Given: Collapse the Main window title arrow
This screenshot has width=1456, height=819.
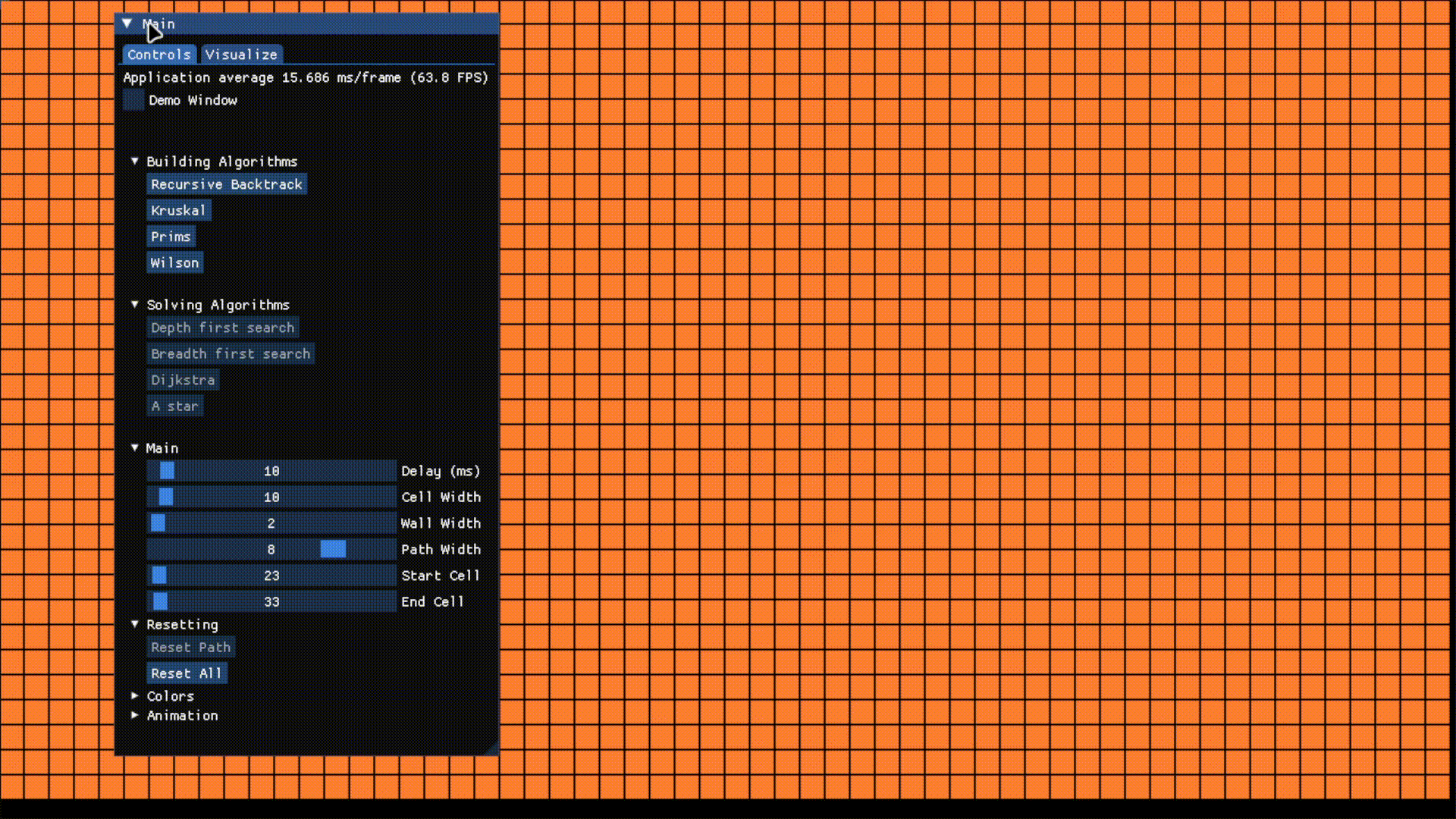Looking at the screenshot, I should click(x=127, y=24).
